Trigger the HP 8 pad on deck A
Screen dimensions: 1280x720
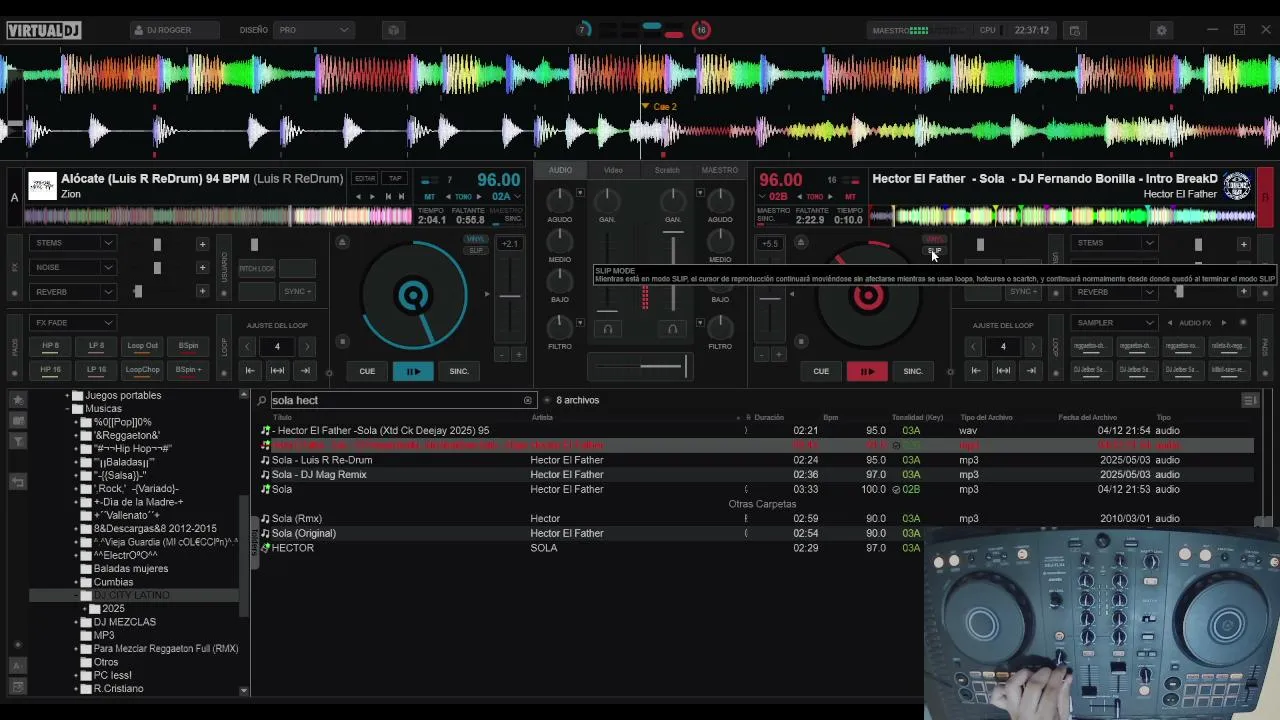[x=50, y=346]
